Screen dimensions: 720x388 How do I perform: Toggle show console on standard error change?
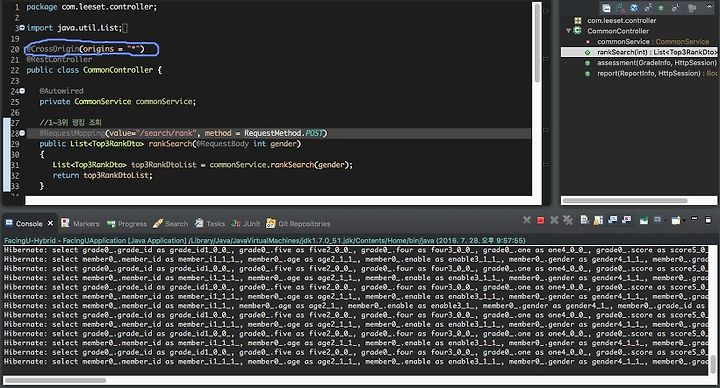(627, 220)
